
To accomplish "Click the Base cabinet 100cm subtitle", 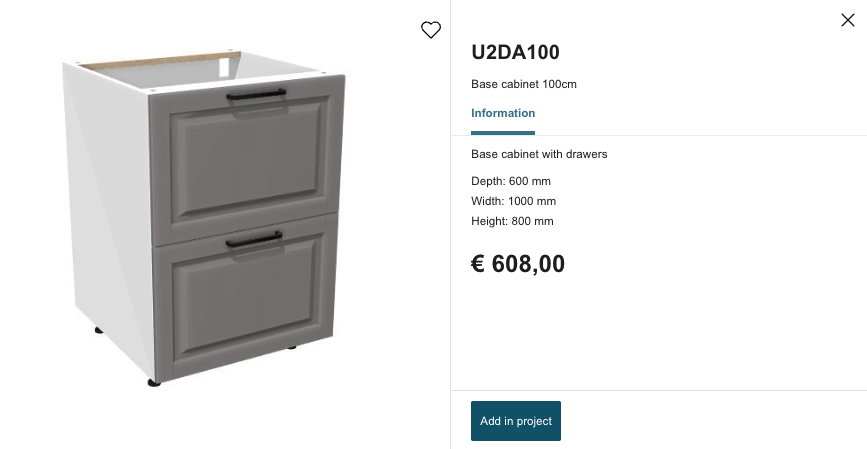I will click(524, 84).
